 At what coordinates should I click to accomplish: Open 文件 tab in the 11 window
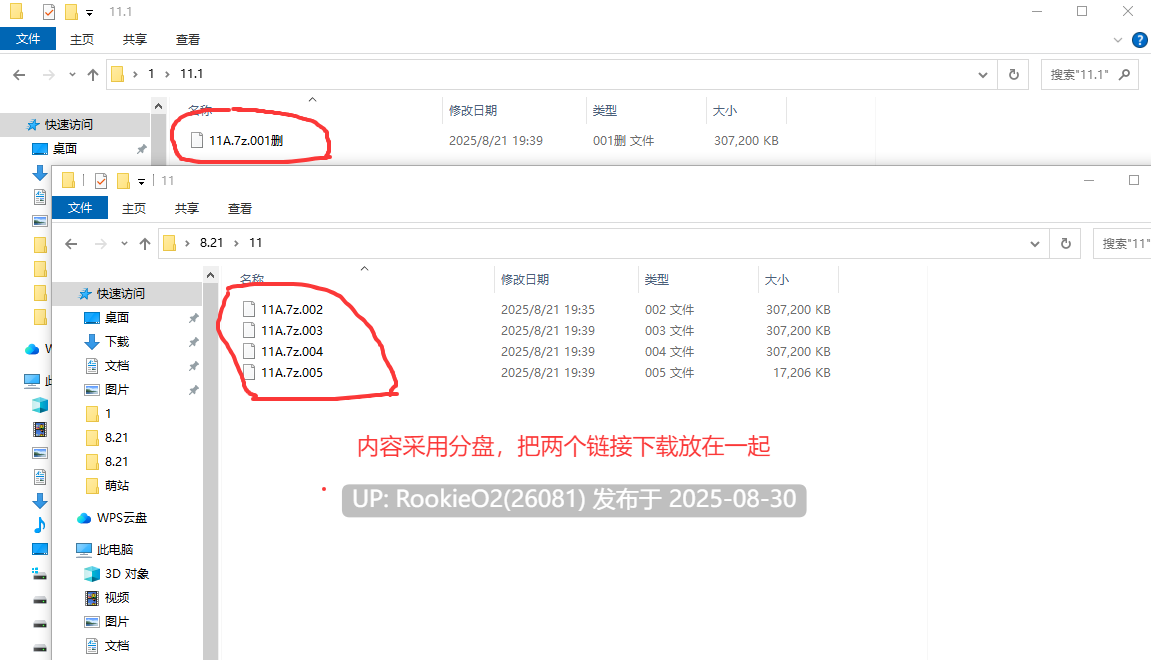[x=80, y=208]
